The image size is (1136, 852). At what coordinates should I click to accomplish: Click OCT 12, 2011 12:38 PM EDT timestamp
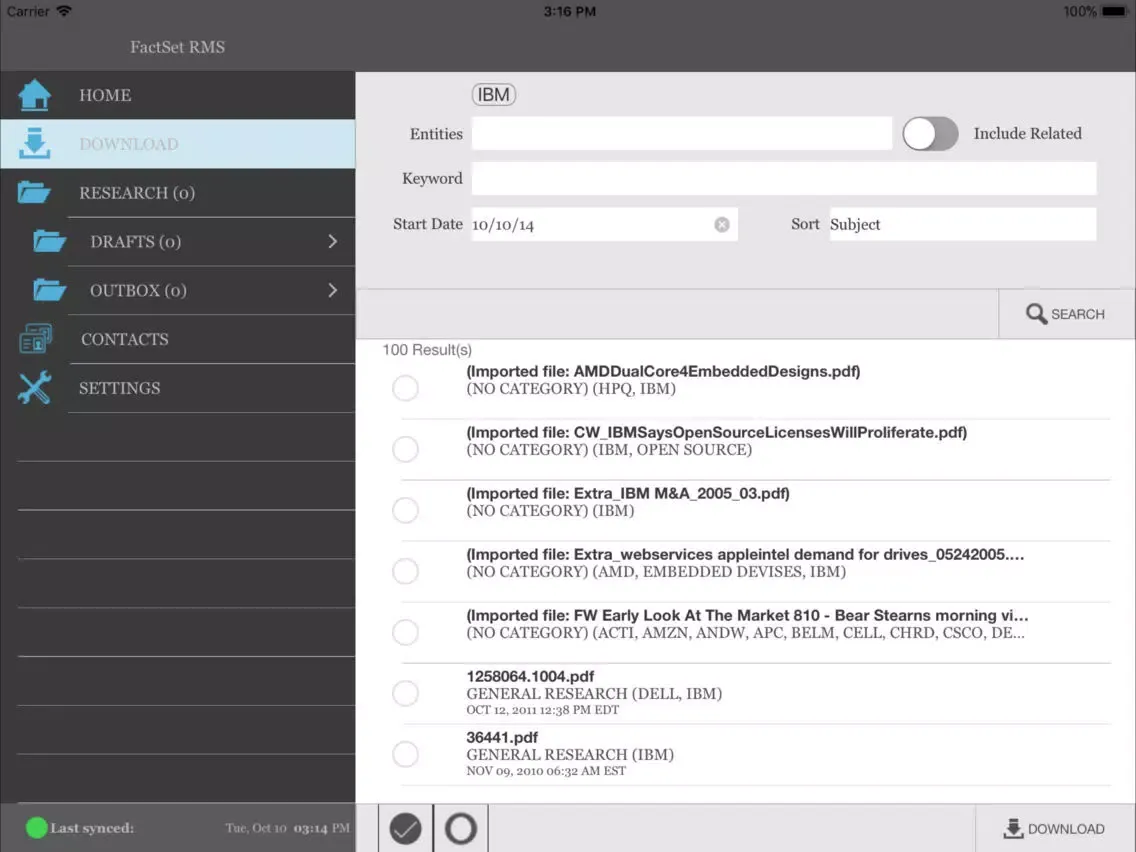pos(543,710)
